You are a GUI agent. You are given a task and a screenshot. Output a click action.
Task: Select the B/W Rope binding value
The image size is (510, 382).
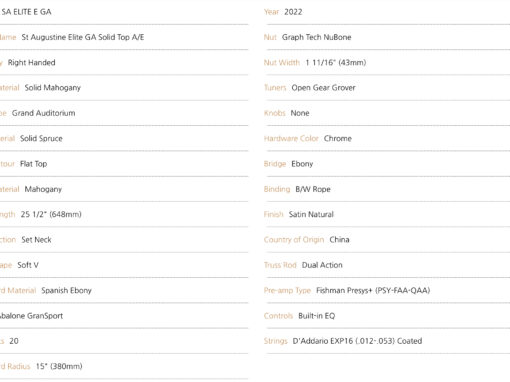[313, 189]
